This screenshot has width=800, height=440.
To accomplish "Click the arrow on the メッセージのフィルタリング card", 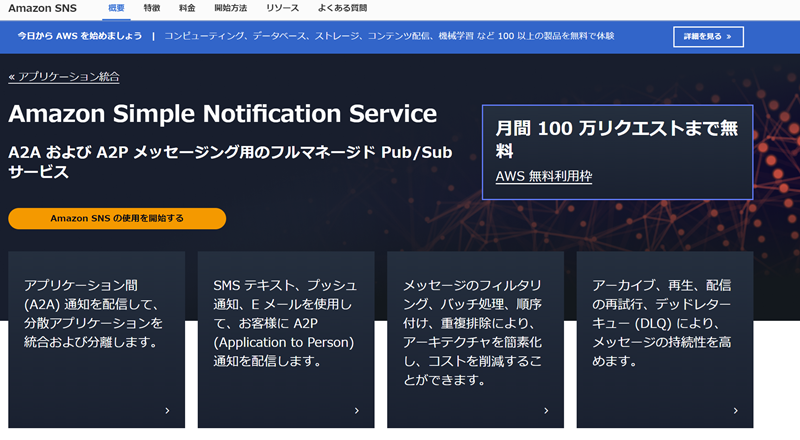I will [546, 410].
